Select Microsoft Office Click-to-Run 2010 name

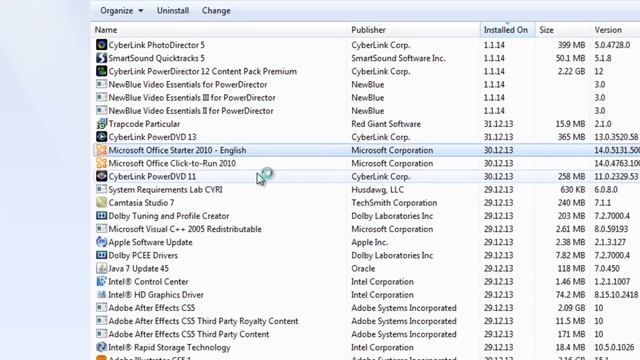172,163
